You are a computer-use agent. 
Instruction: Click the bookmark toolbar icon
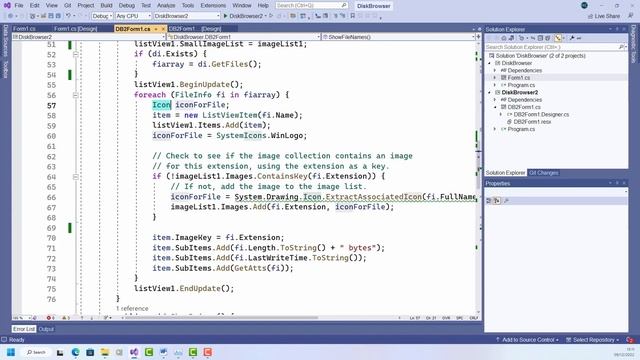pos(353,16)
